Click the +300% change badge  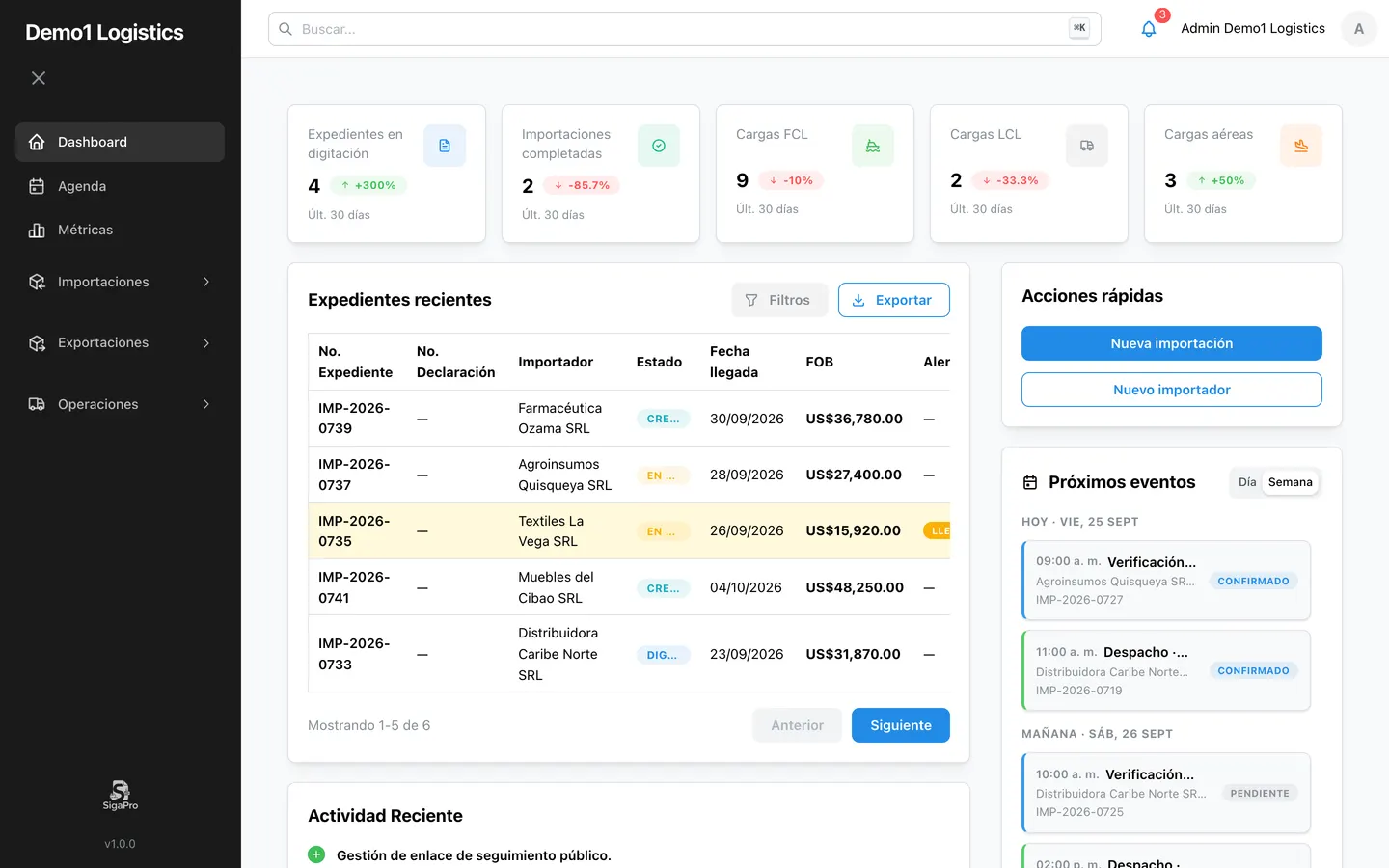coord(368,185)
